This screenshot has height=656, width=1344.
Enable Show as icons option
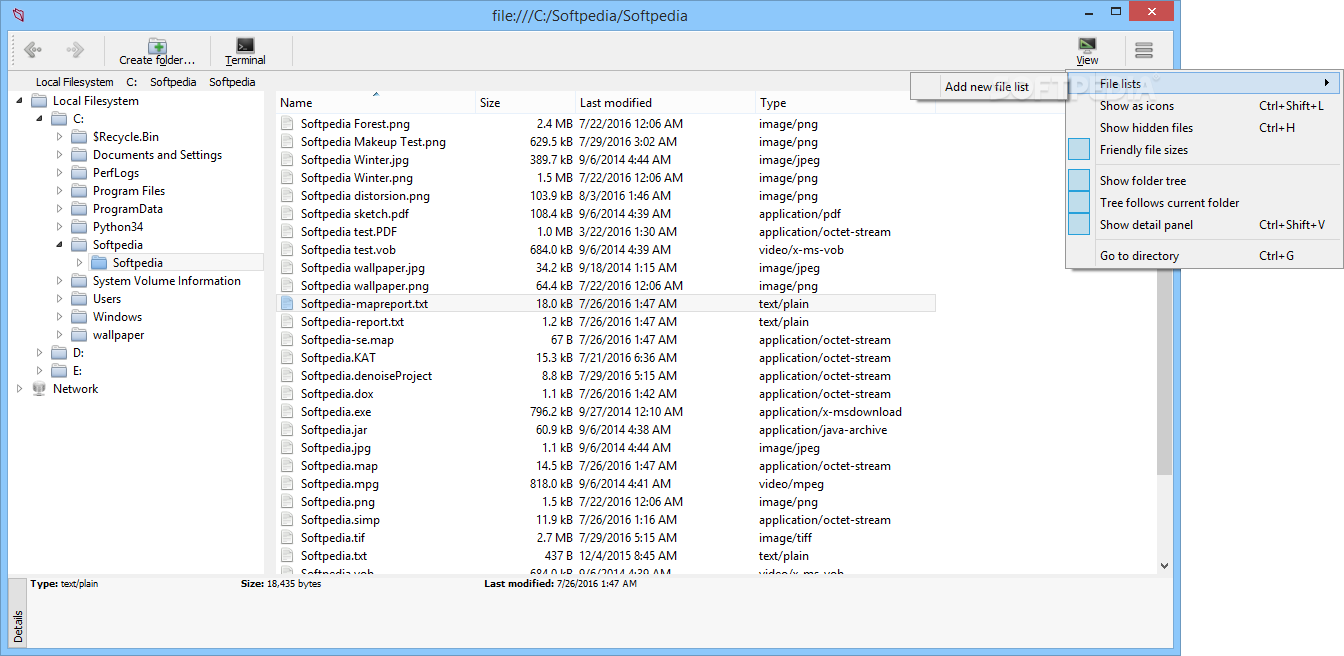(x=1204, y=106)
